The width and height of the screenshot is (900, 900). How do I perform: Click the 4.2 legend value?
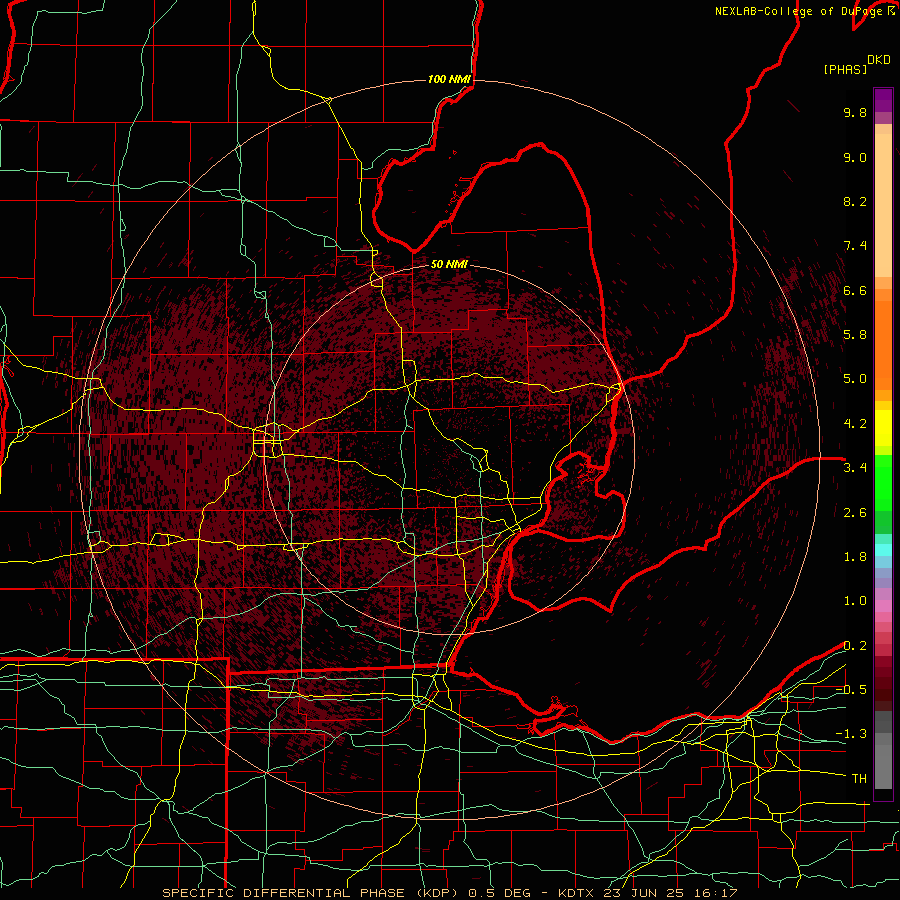tap(855, 424)
